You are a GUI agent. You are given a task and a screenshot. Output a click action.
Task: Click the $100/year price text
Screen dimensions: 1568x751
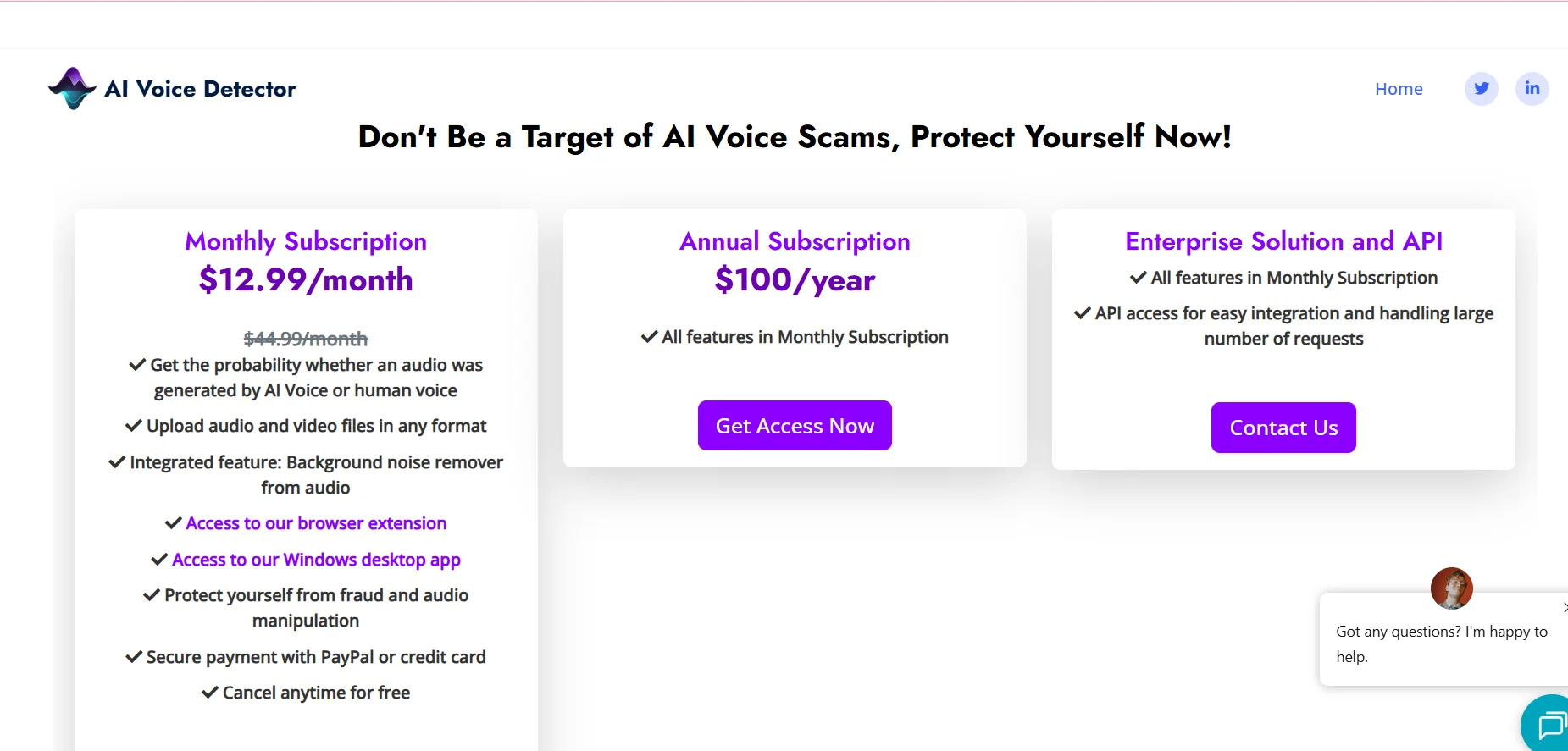click(x=795, y=279)
